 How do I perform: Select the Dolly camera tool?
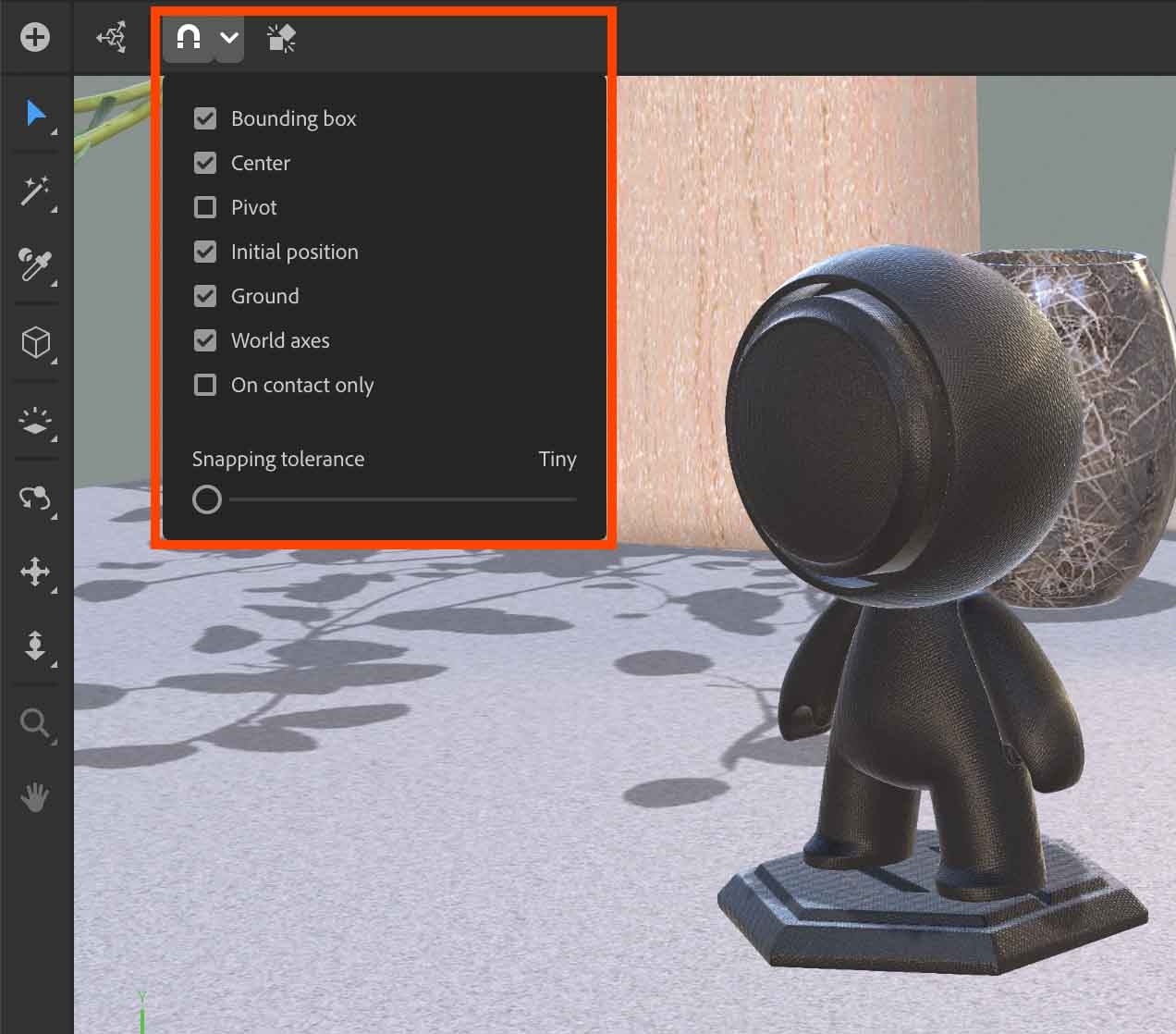35,646
